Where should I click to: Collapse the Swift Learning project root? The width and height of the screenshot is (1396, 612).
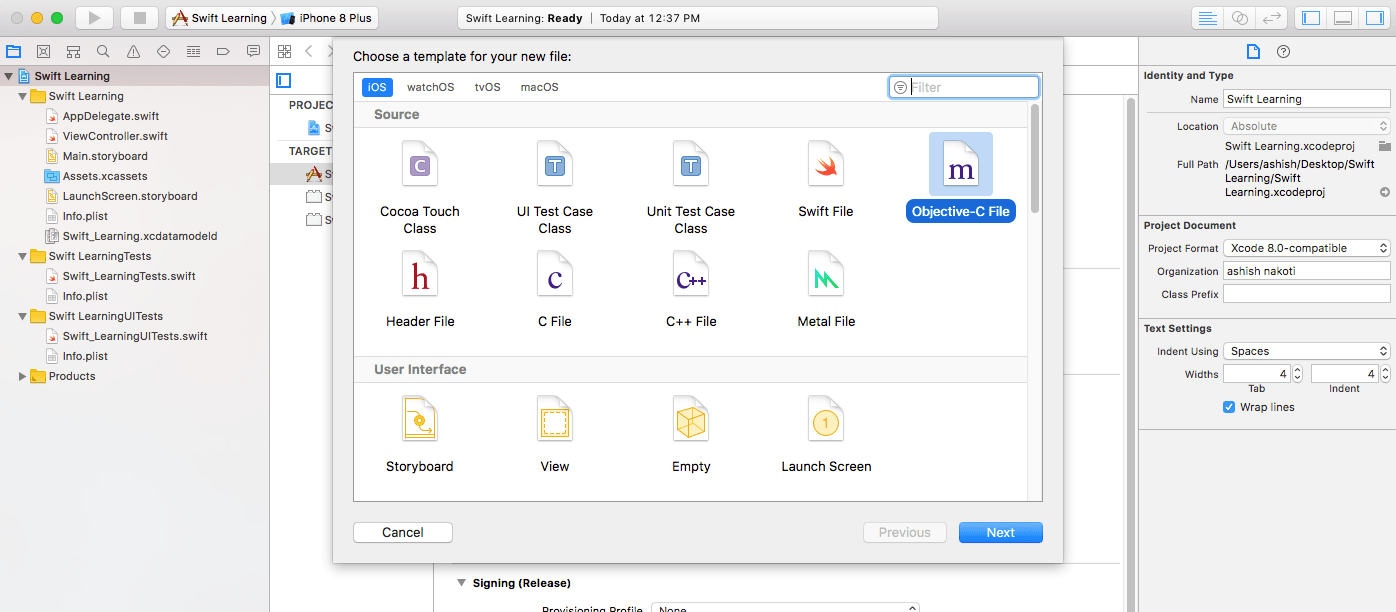(x=9, y=76)
